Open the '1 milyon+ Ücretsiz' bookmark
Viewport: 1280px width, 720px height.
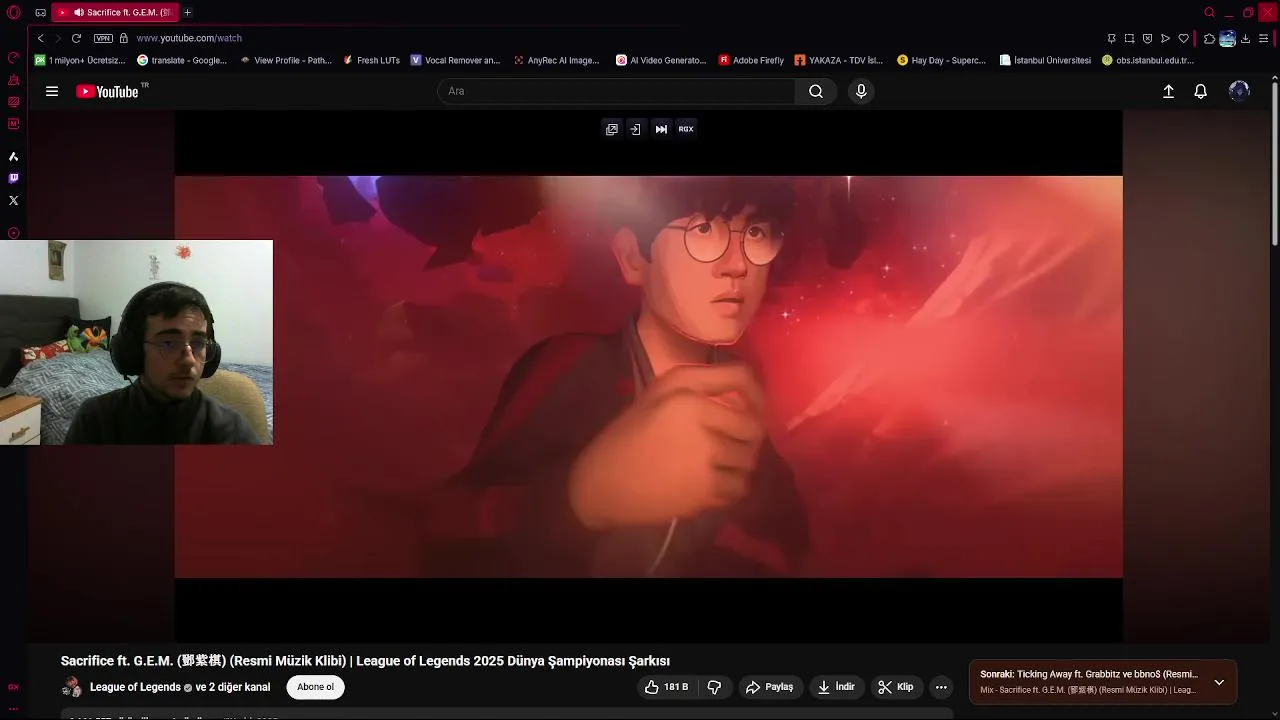tap(80, 60)
